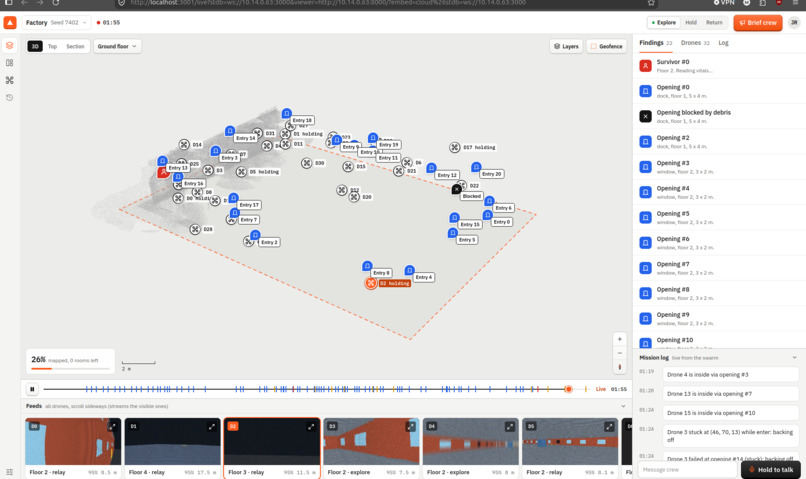806x479 pixels.
Task: Select the black Opening blocked by debris icon
Action: [645, 116]
